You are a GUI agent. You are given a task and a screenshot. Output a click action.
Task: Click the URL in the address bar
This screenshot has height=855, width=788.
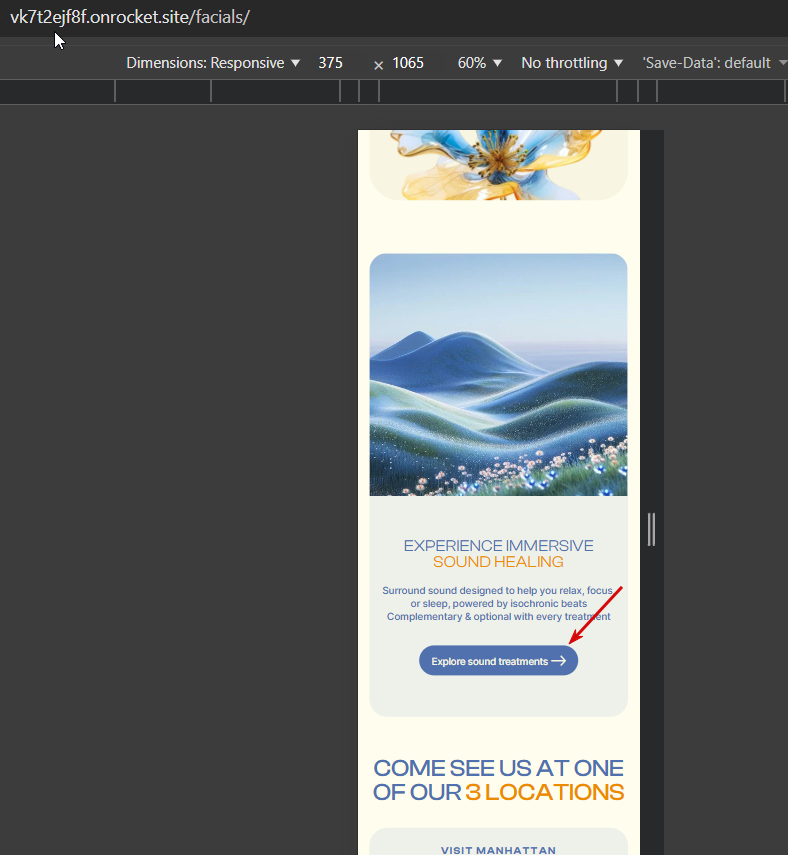130,17
